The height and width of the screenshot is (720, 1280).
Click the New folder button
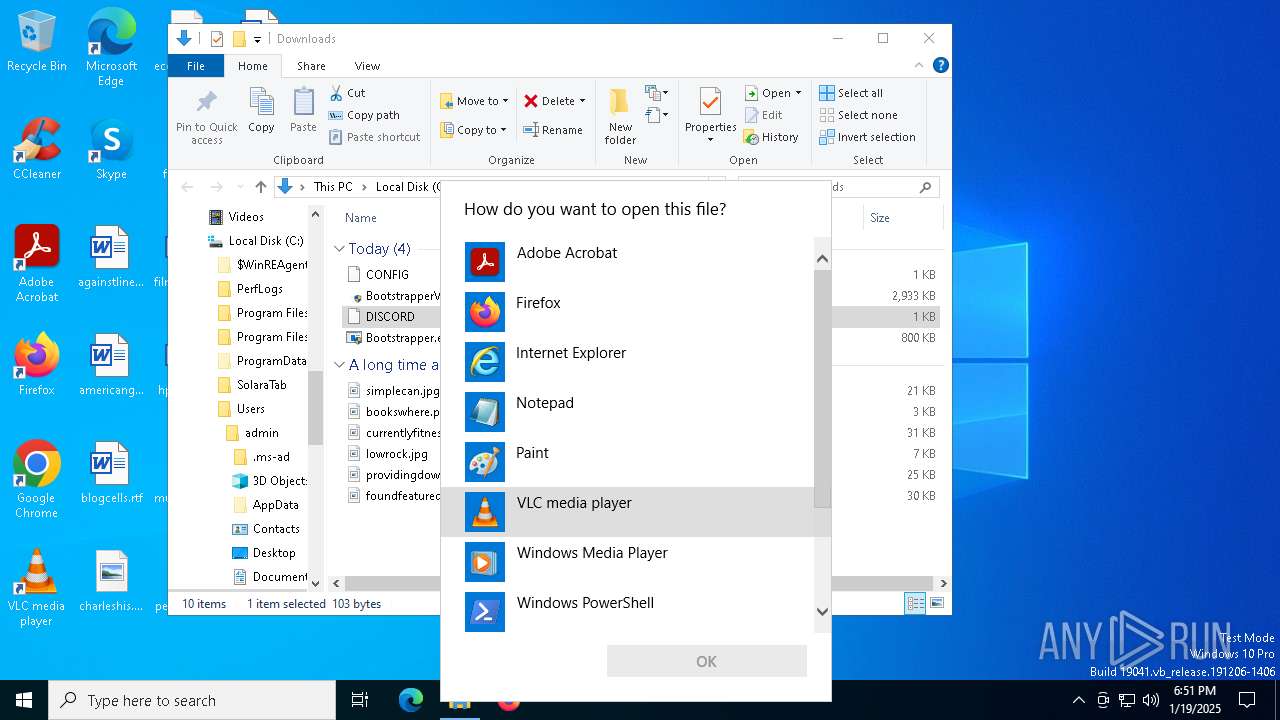coord(620,116)
